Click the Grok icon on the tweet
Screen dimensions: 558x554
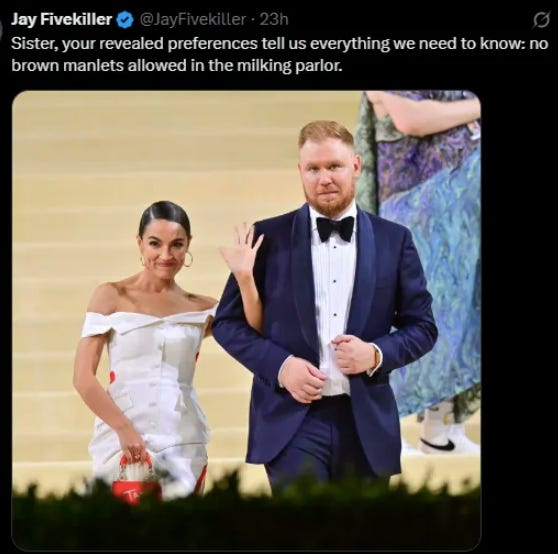click(541, 19)
